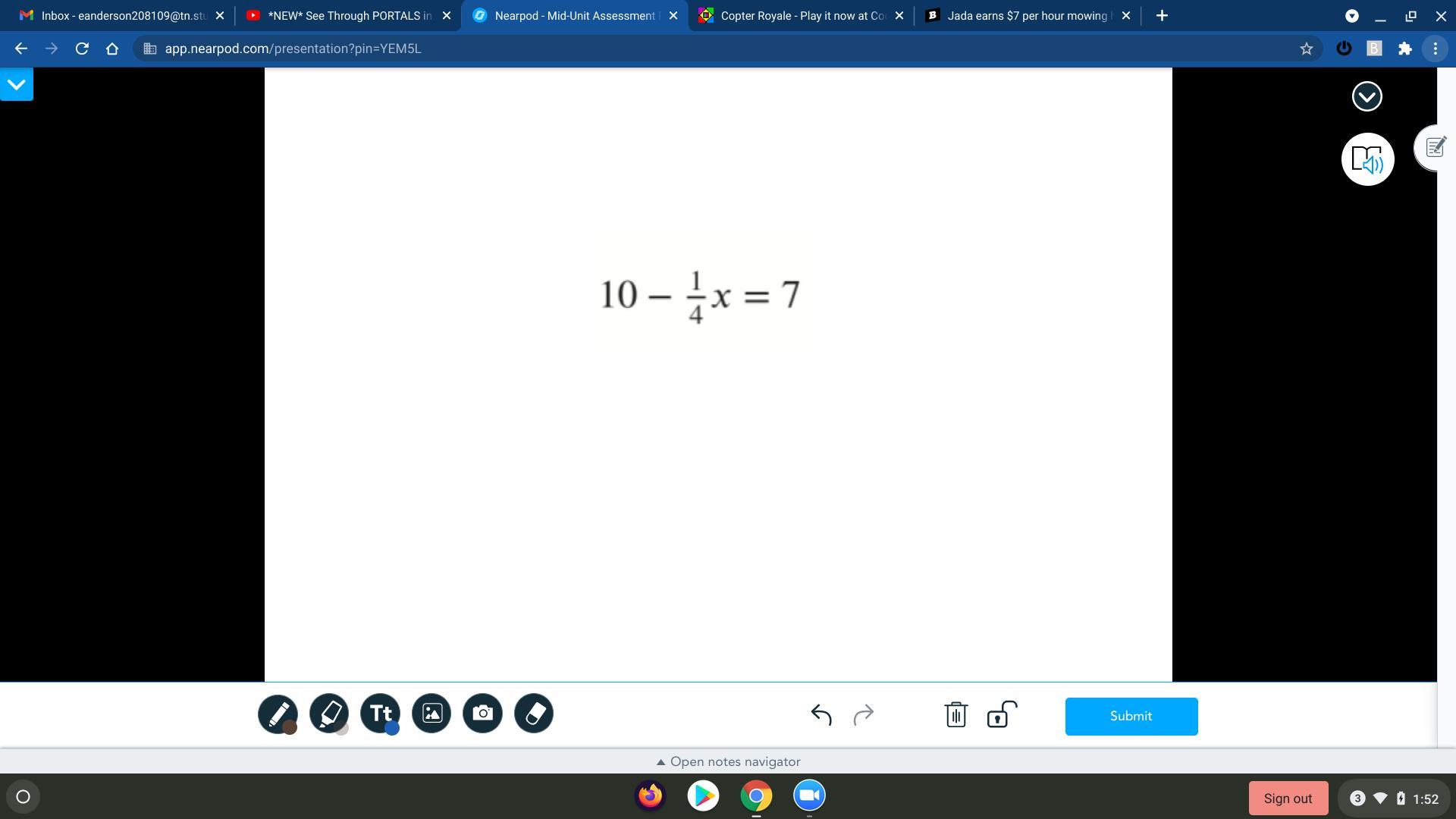The image size is (1456, 819).
Task: Switch to the Inbox Gmail tab
Action: (121, 15)
